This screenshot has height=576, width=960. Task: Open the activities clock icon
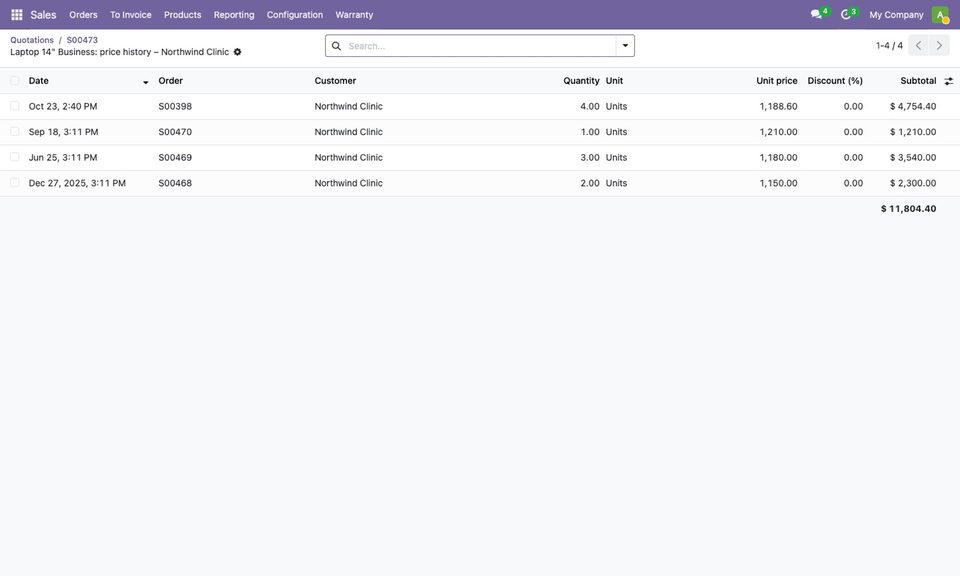coord(846,14)
